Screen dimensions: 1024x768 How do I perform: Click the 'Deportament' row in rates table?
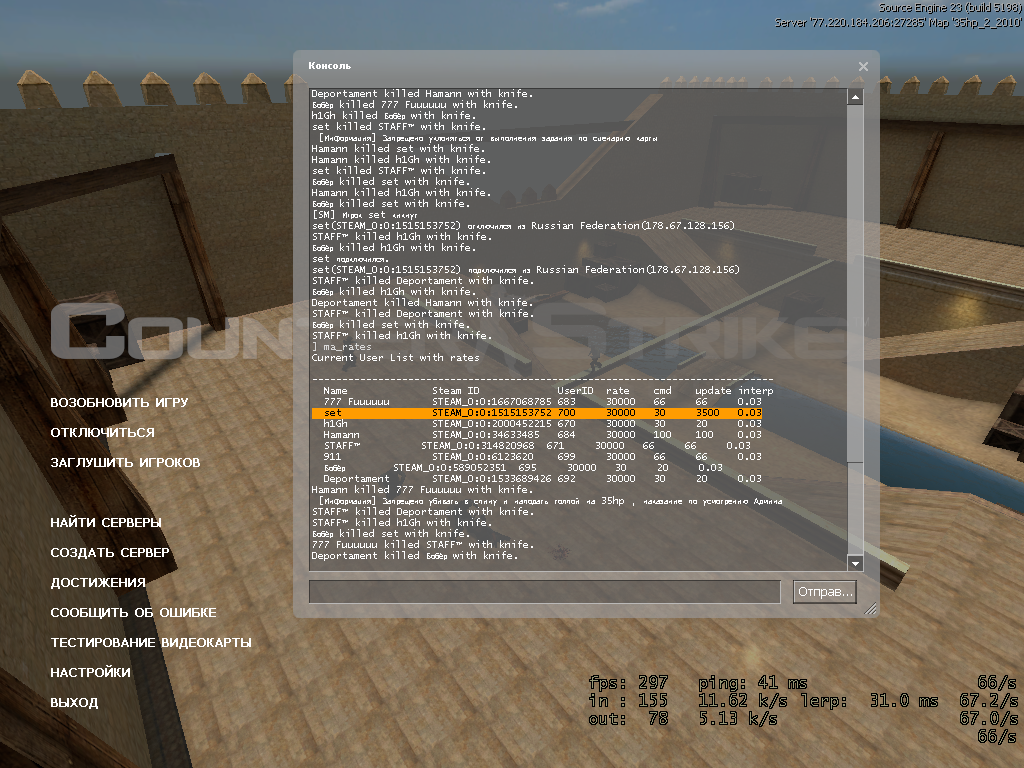[542, 479]
